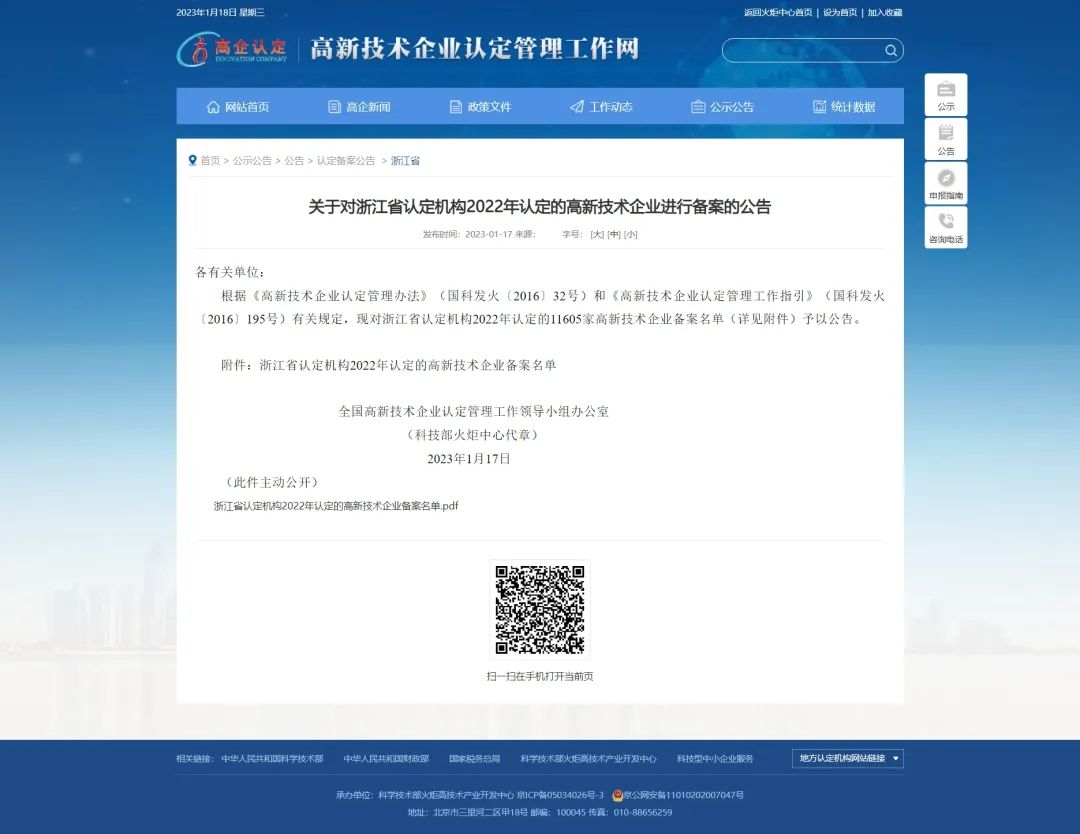Click the 政策文件 document icon
The height and width of the screenshot is (834, 1080).
click(x=454, y=106)
